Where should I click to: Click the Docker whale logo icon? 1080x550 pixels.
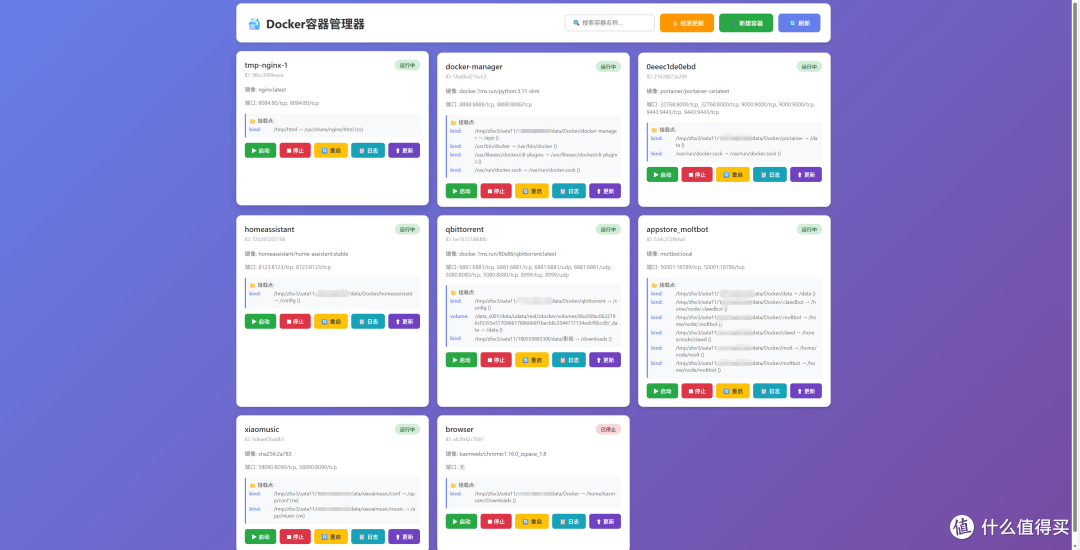pyautogui.click(x=254, y=24)
